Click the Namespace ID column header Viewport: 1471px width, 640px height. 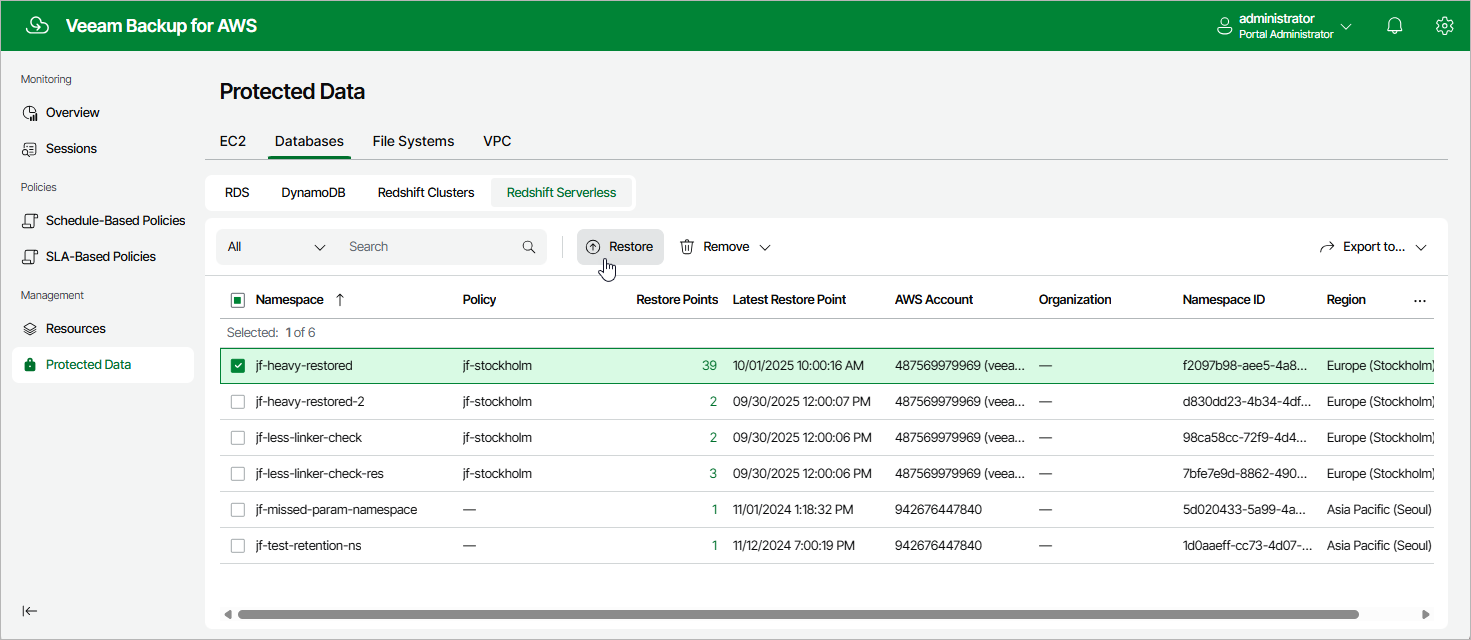pos(1224,300)
